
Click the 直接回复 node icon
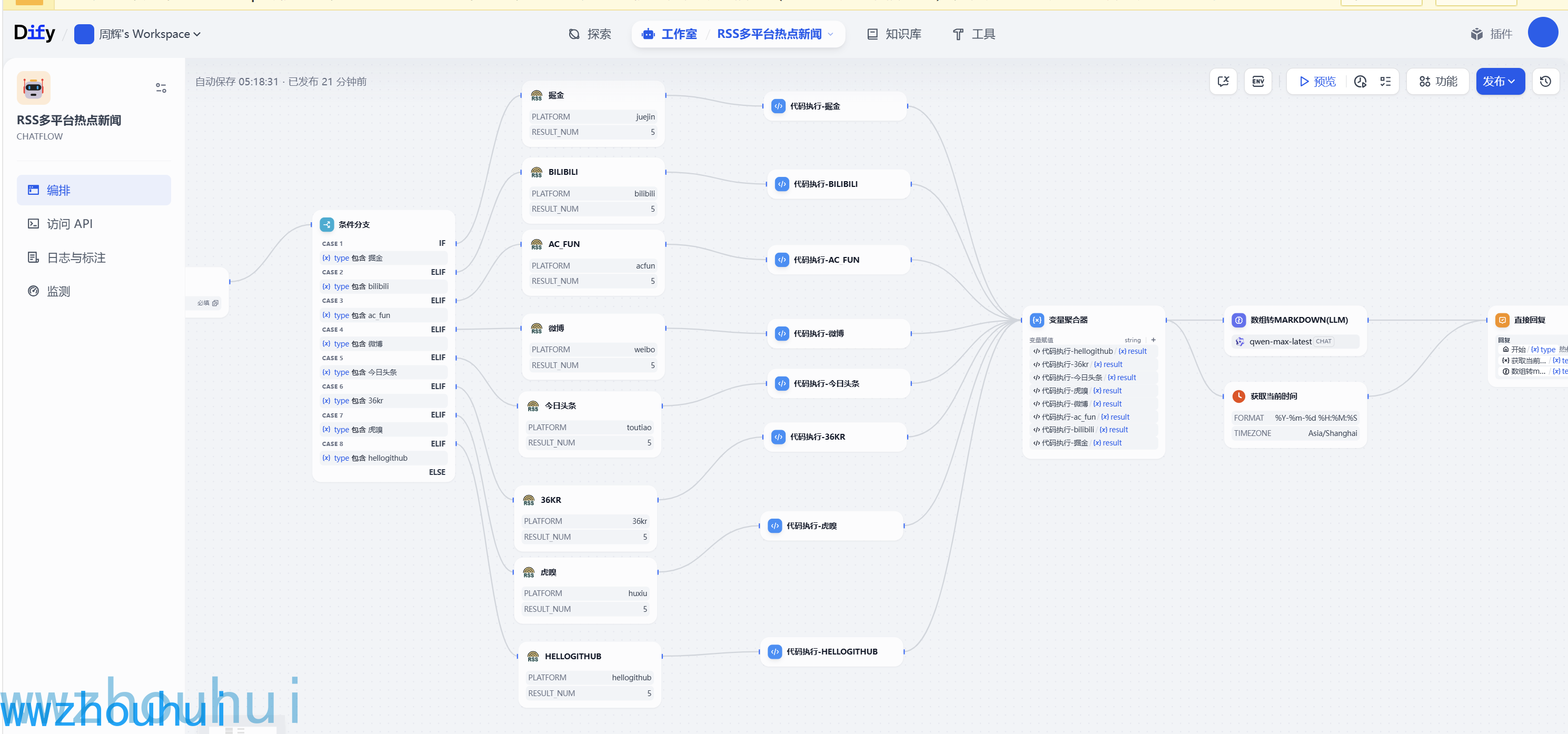pyautogui.click(x=1502, y=320)
